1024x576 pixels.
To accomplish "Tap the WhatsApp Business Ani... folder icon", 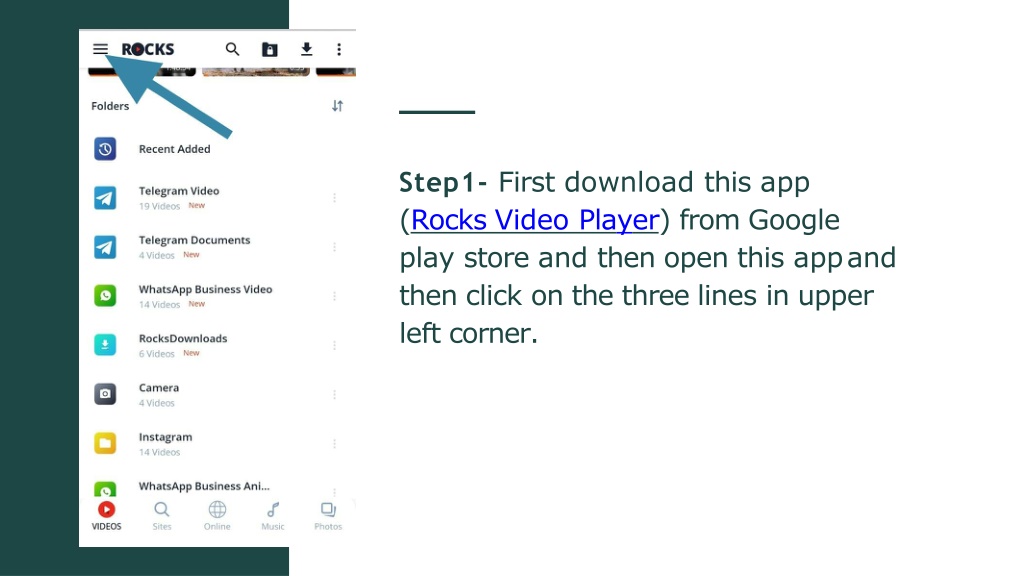I will pos(105,490).
